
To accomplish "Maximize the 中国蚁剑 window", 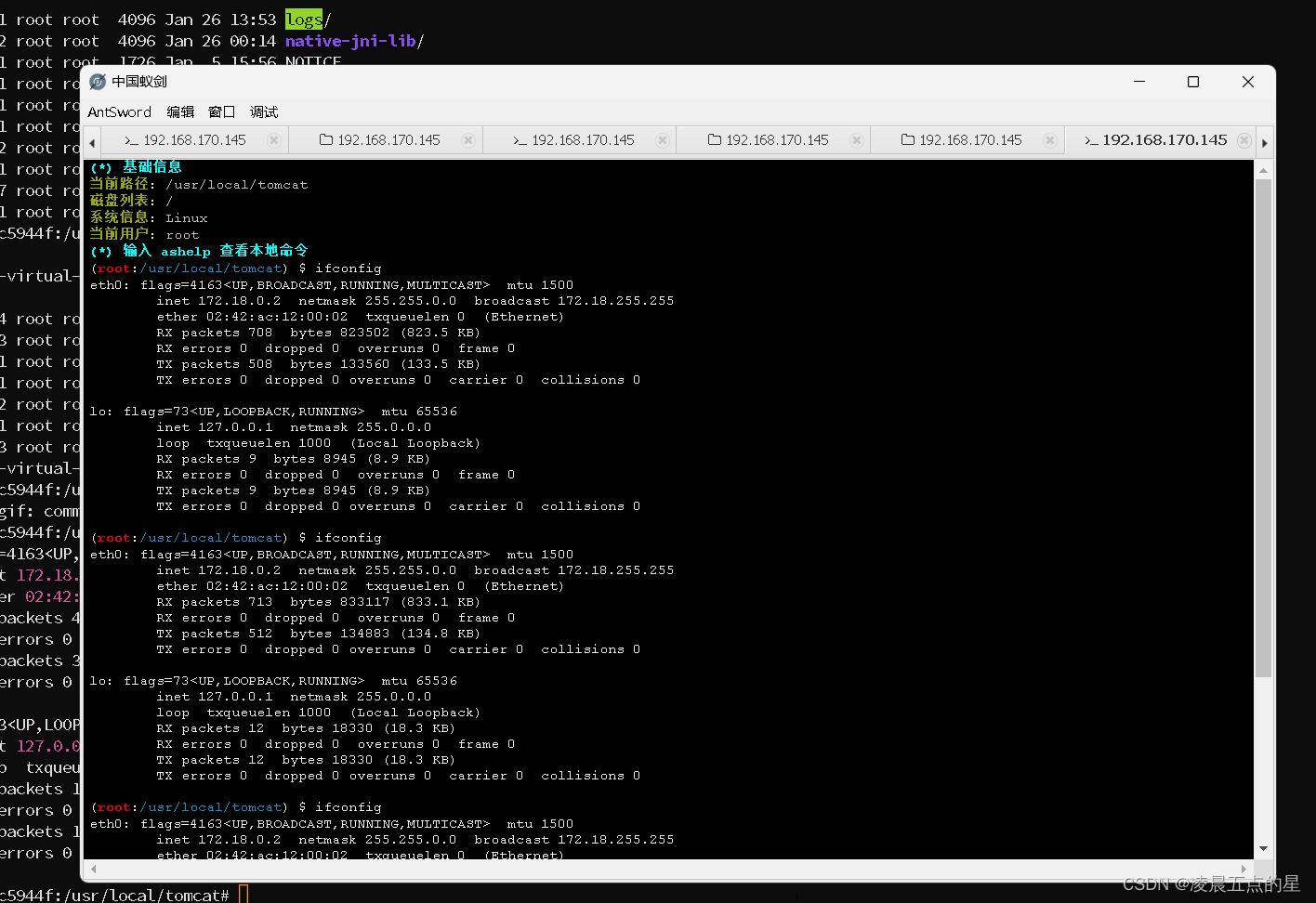I will 1193,82.
